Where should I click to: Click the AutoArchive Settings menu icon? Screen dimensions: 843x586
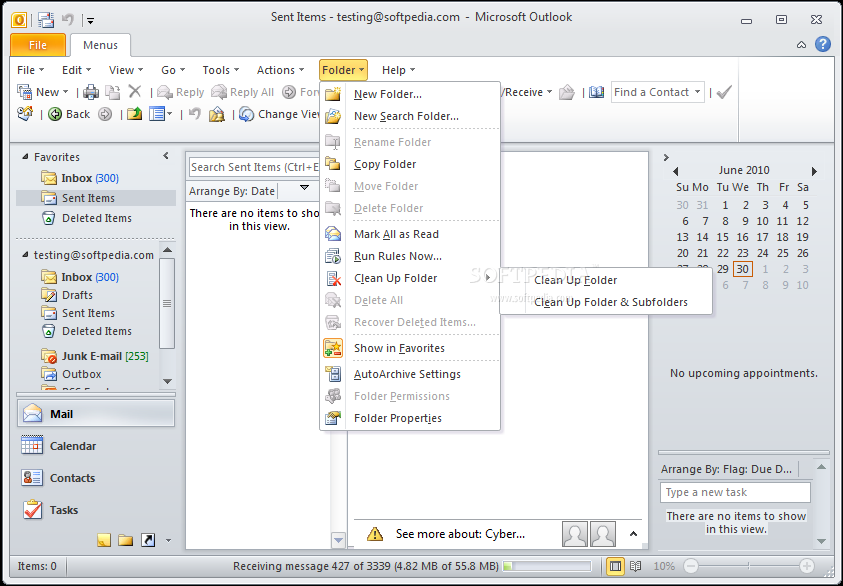333,374
